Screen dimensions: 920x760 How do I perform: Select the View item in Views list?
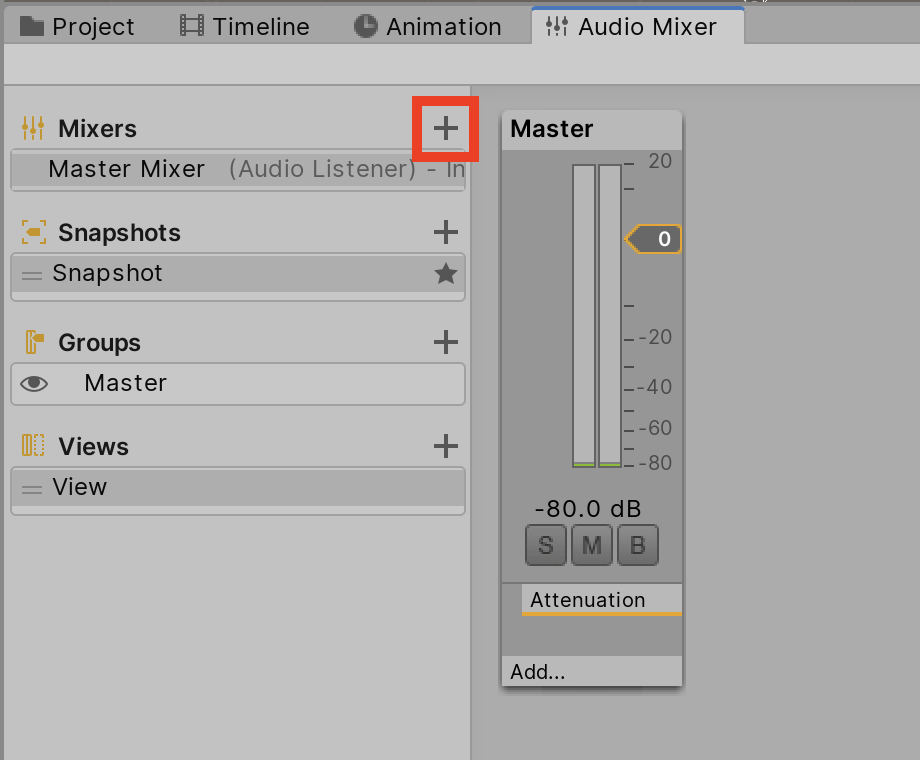click(80, 487)
